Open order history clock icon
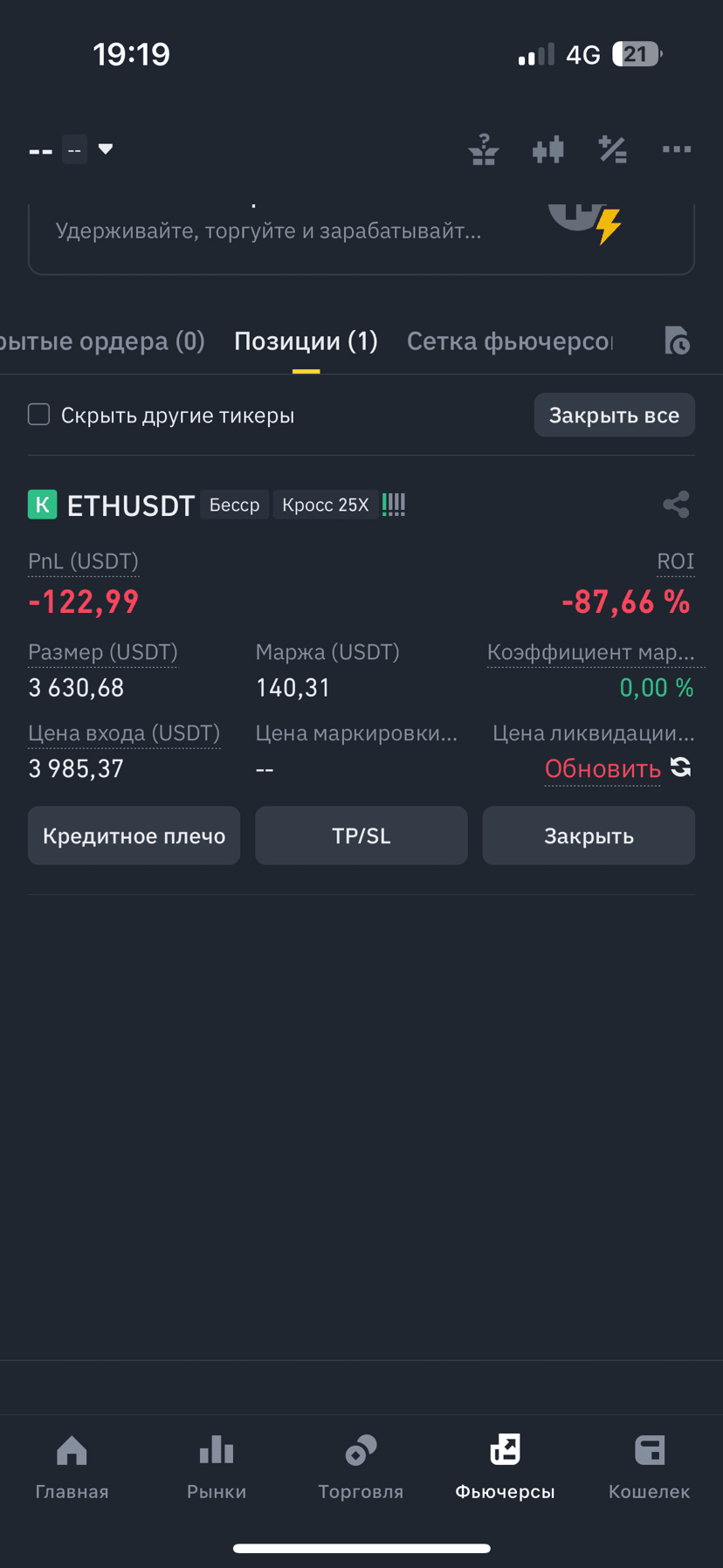Image resolution: width=723 pixels, height=1568 pixels. (x=677, y=340)
